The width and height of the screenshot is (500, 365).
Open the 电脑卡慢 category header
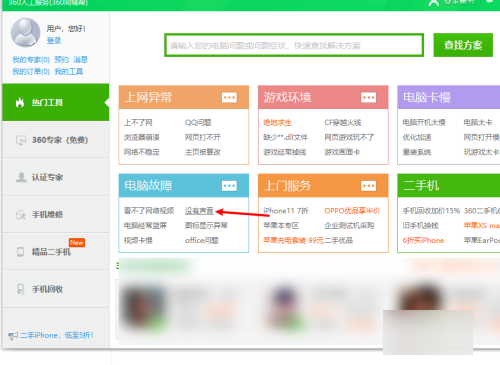pos(427,97)
